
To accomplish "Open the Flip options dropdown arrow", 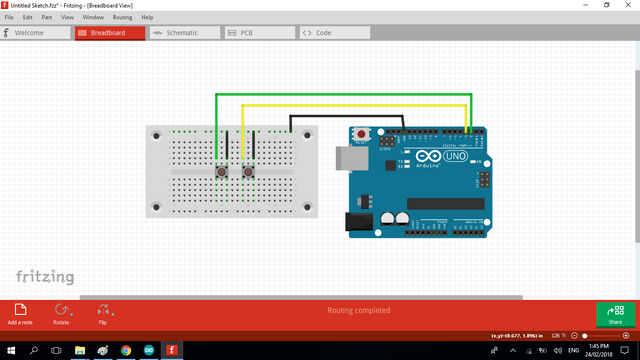I will click(113, 314).
